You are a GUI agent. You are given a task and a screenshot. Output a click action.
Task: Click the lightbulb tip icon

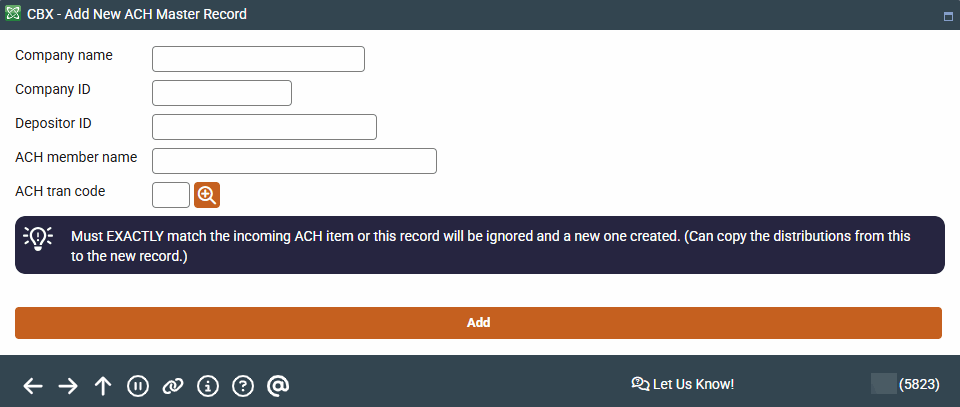tap(38, 238)
